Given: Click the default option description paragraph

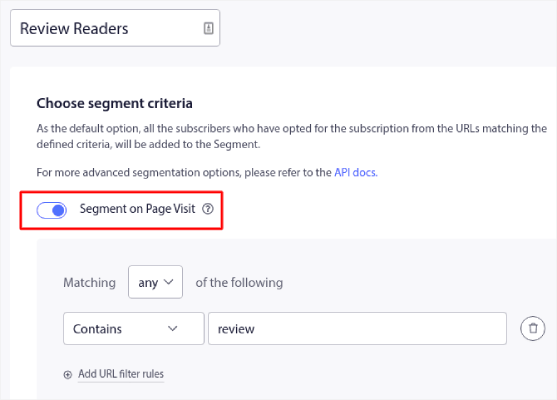Looking at the screenshot, I should (x=291, y=136).
